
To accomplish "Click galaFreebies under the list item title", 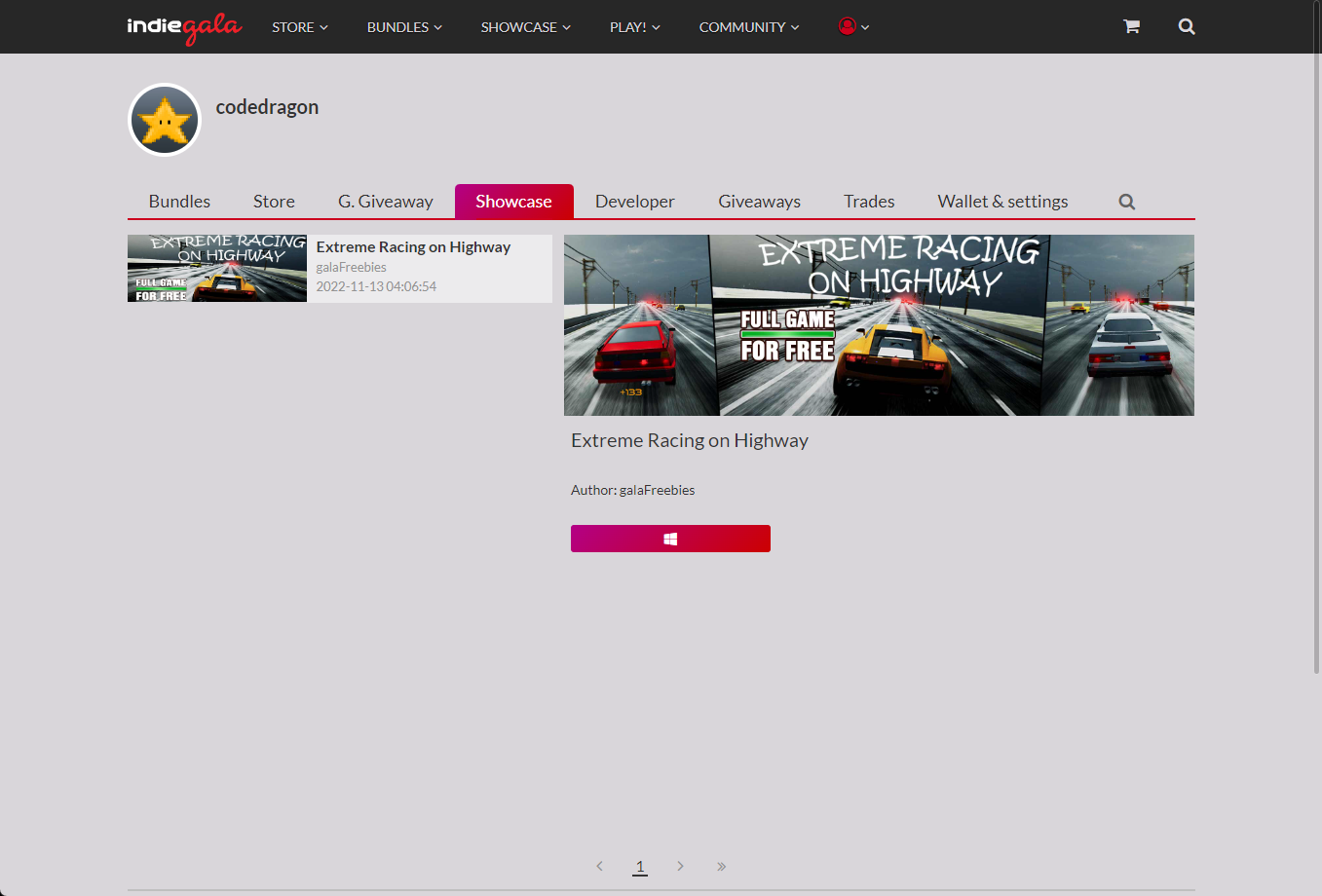I will tap(352, 267).
